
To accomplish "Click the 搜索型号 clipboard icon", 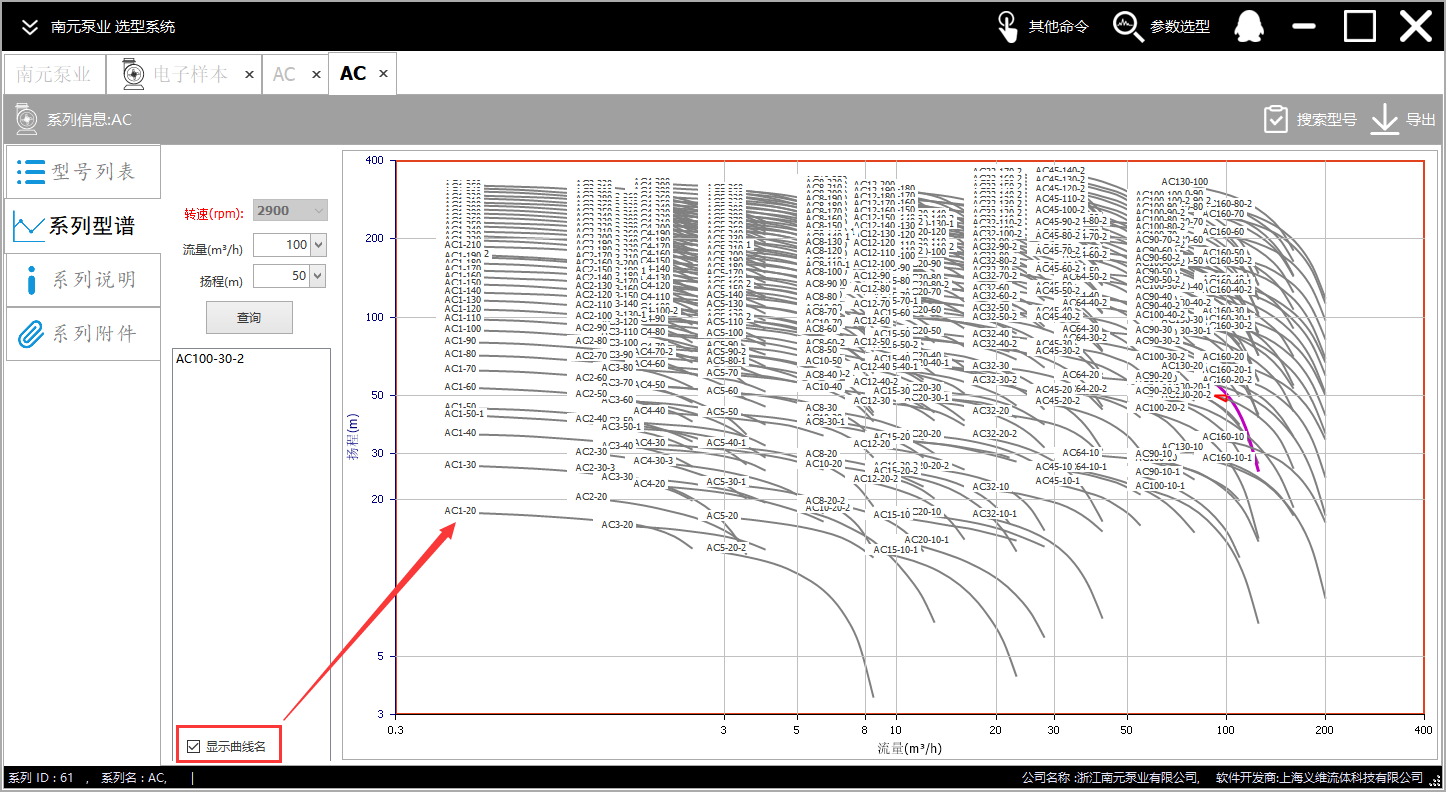I will coord(1275,119).
